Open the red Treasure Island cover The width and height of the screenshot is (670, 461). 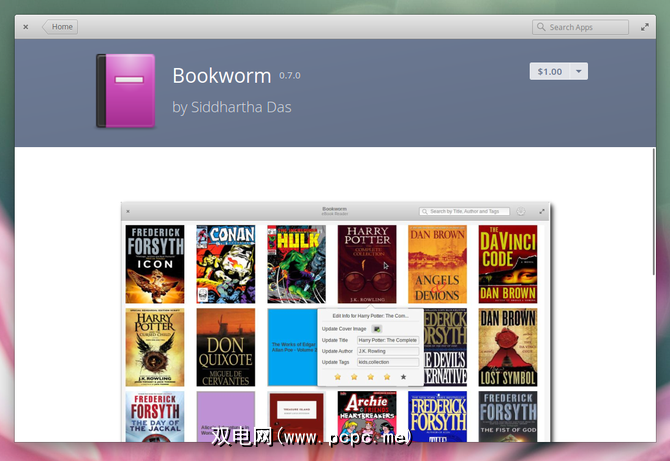pos(297,417)
